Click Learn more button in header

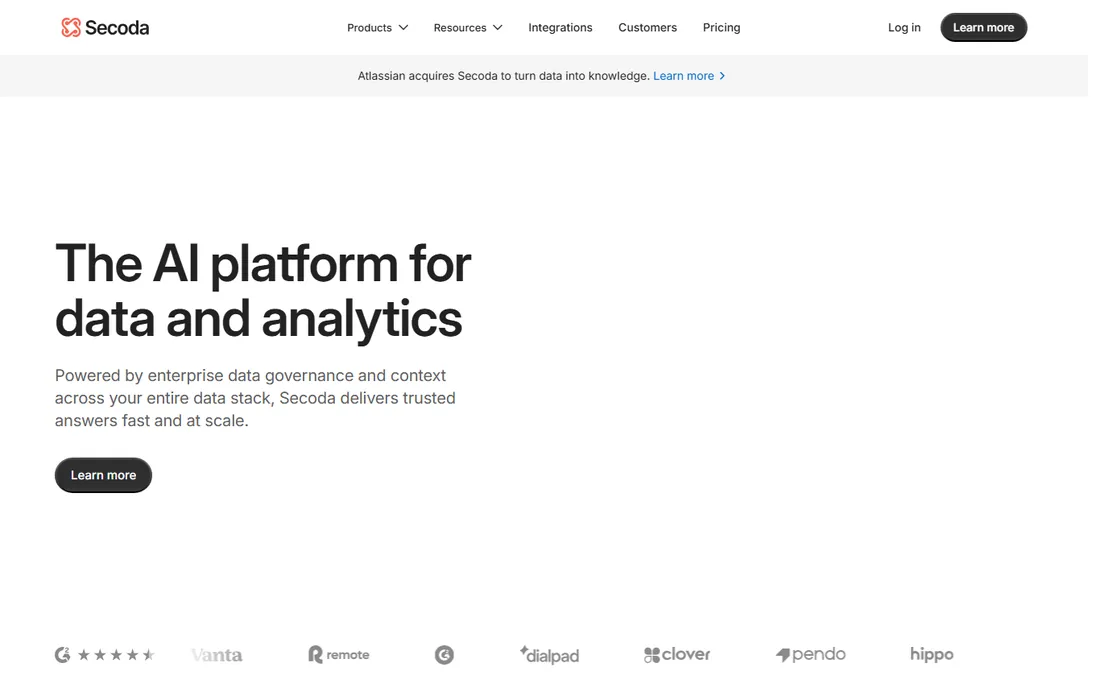tap(983, 27)
